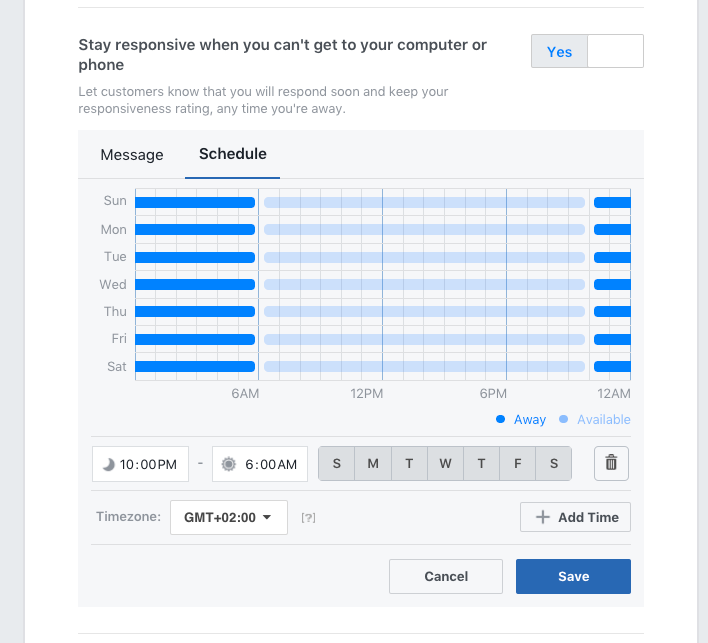Open the timezone help question mark
708x643 pixels.
(308, 517)
